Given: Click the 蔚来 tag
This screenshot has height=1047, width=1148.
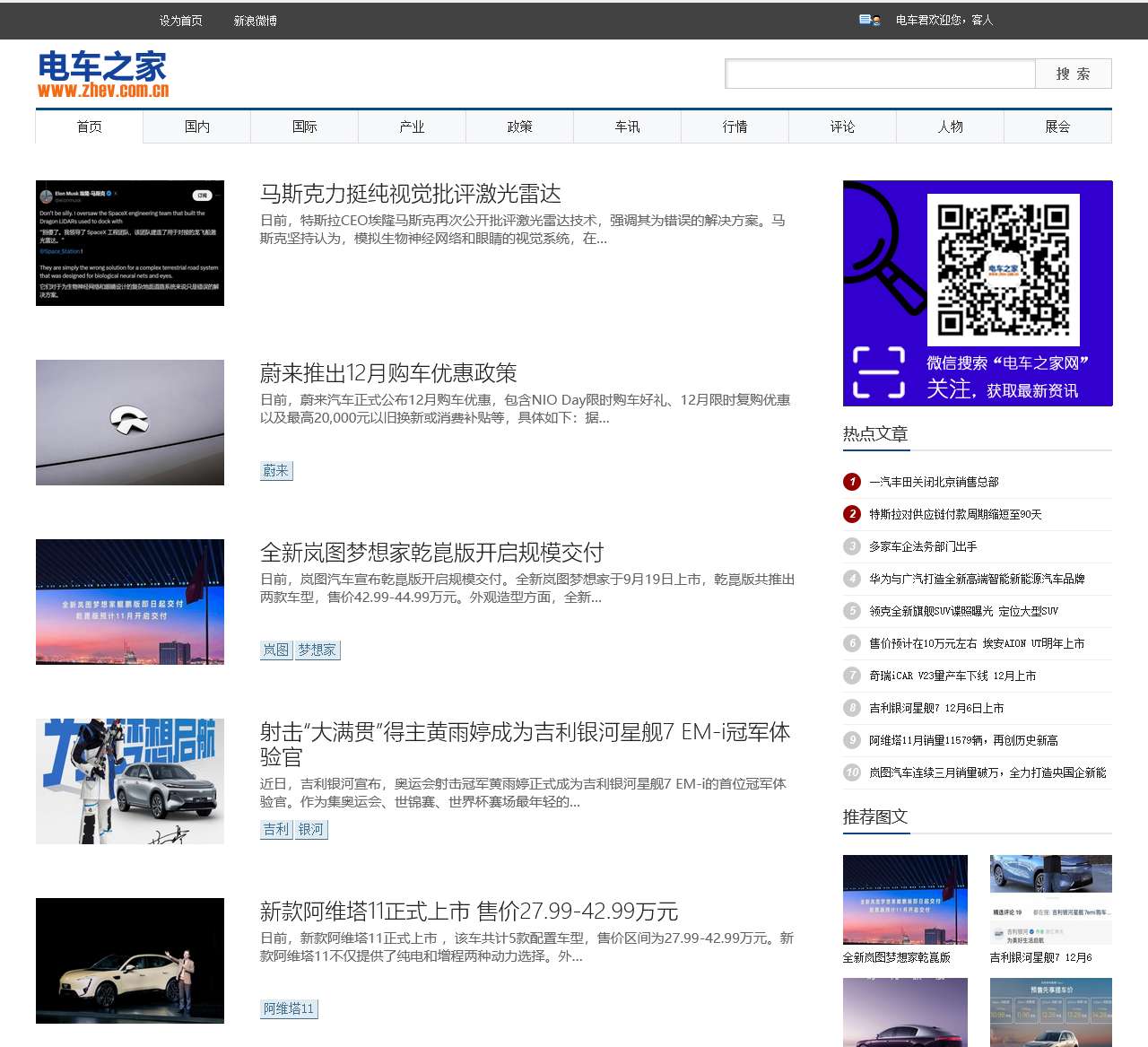Looking at the screenshot, I should [x=276, y=470].
